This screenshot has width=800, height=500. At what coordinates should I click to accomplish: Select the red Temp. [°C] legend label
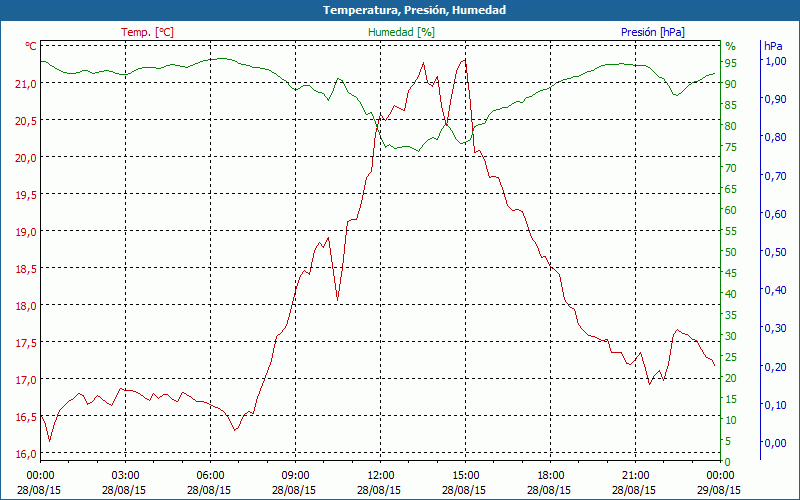147,32
